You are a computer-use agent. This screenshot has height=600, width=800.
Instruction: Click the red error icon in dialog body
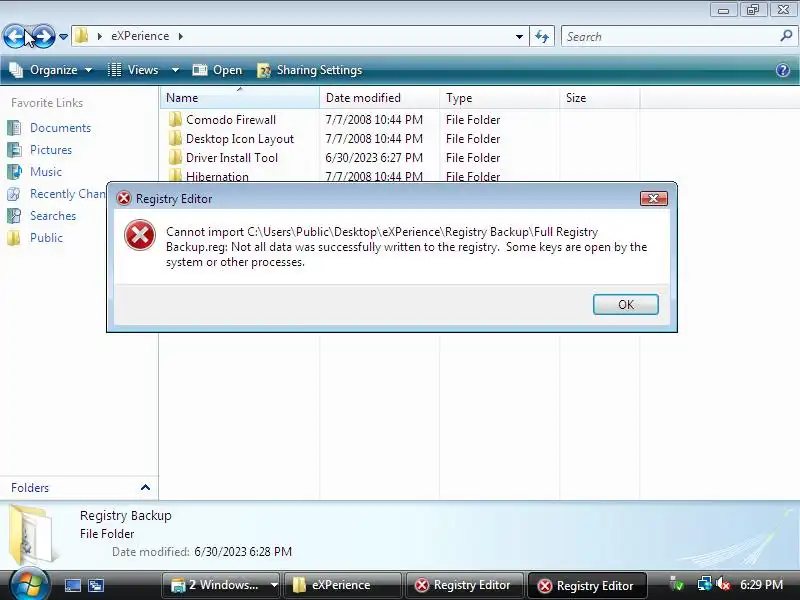pyautogui.click(x=140, y=235)
